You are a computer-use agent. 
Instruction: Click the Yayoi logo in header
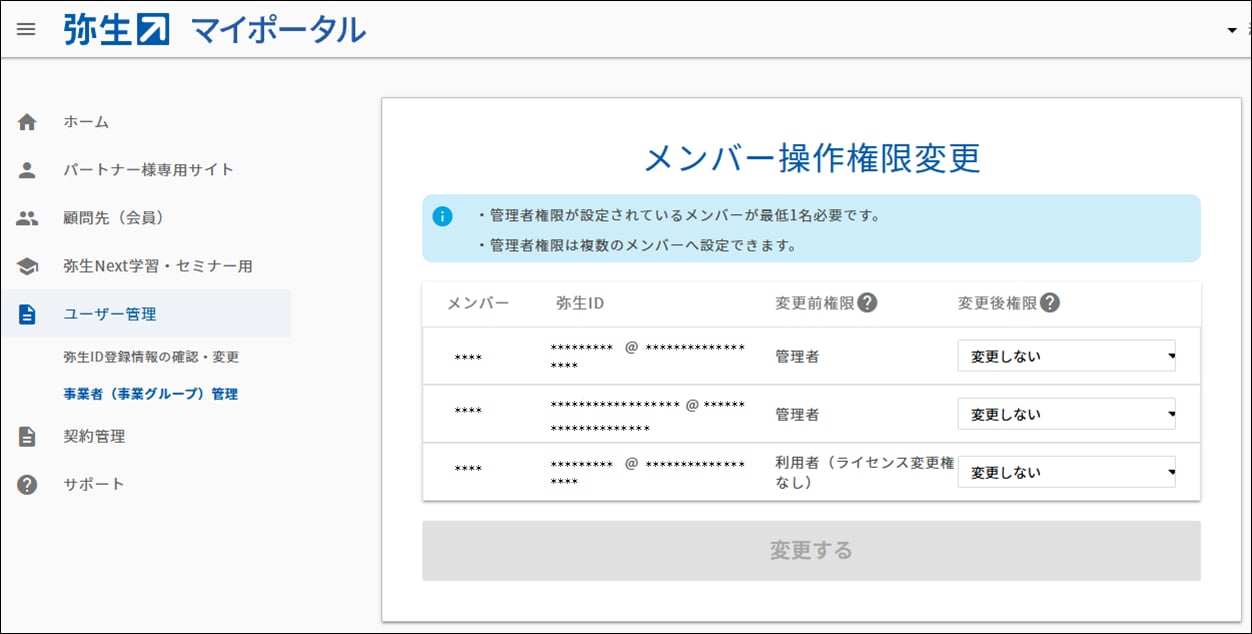(x=116, y=29)
